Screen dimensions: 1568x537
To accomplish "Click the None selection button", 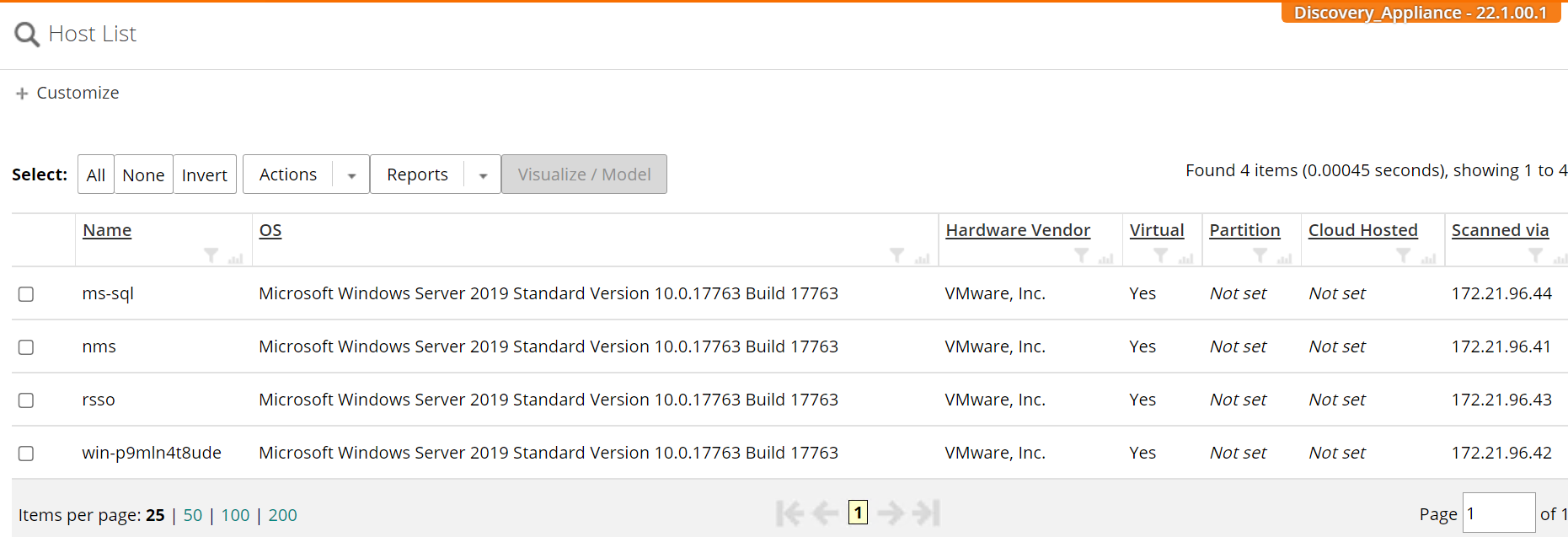I will pyautogui.click(x=143, y=175).
